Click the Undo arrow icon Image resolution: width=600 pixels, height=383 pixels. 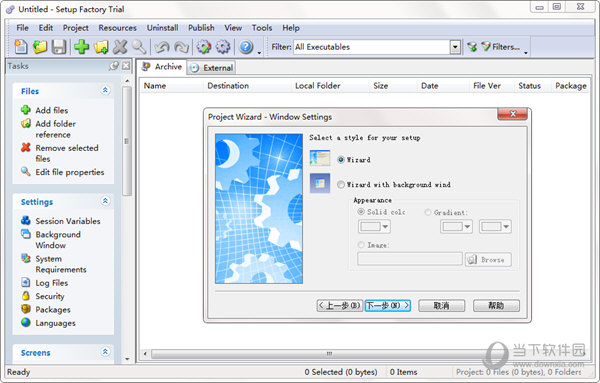(162, 47)
